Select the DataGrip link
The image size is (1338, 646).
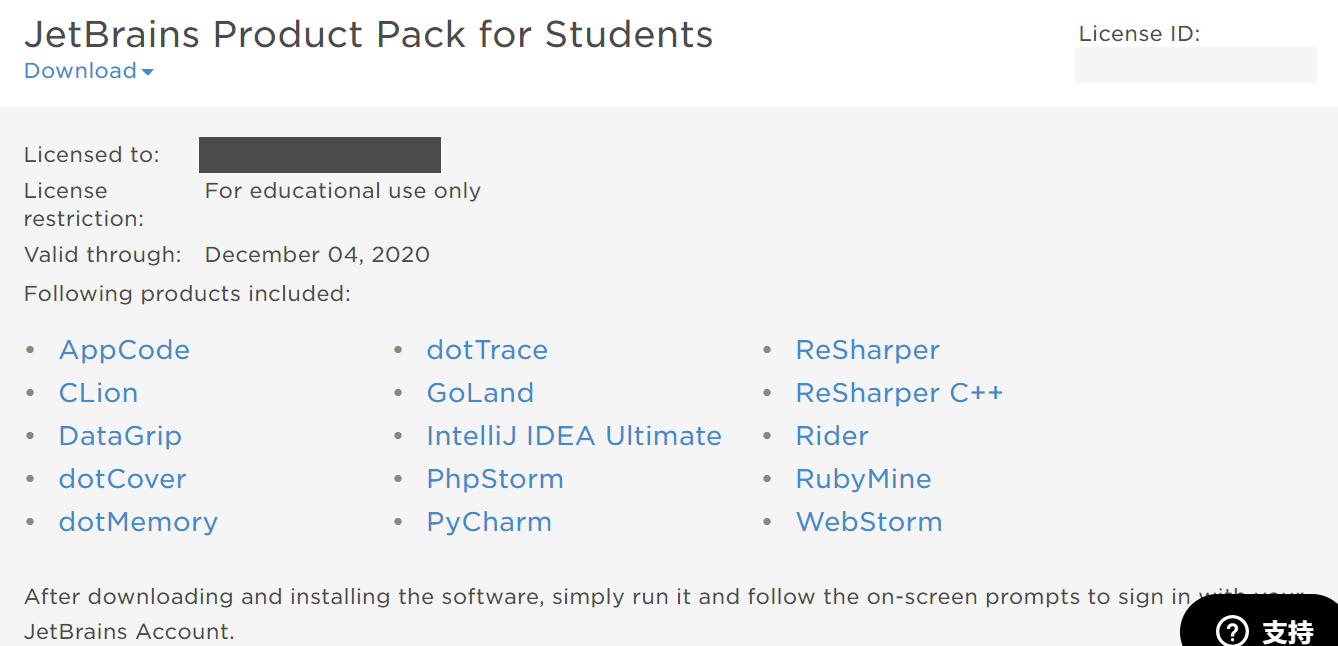click(x=120, y=436)
